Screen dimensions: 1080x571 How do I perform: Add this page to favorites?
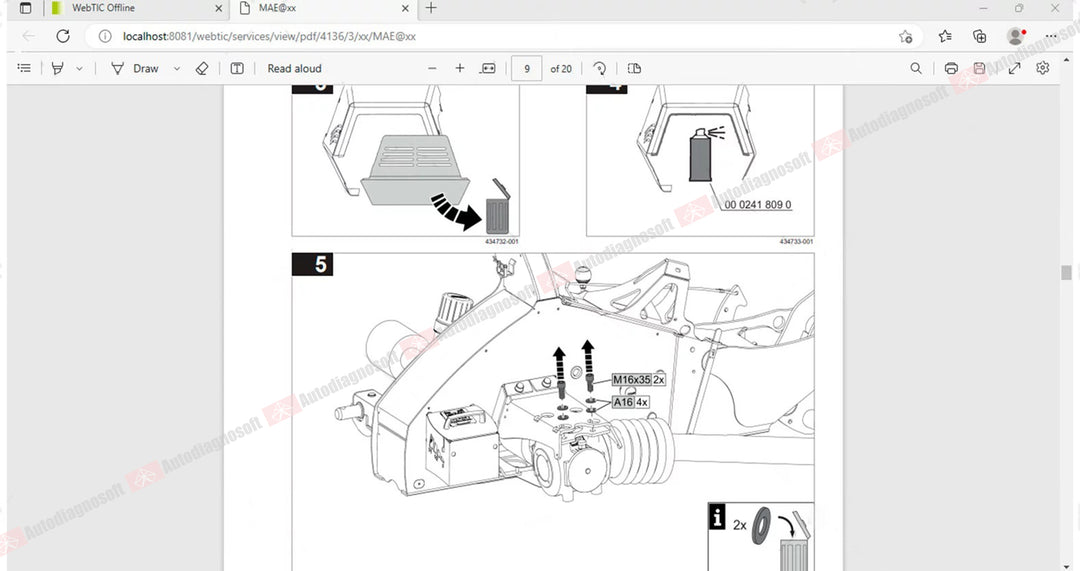(905, 37)
